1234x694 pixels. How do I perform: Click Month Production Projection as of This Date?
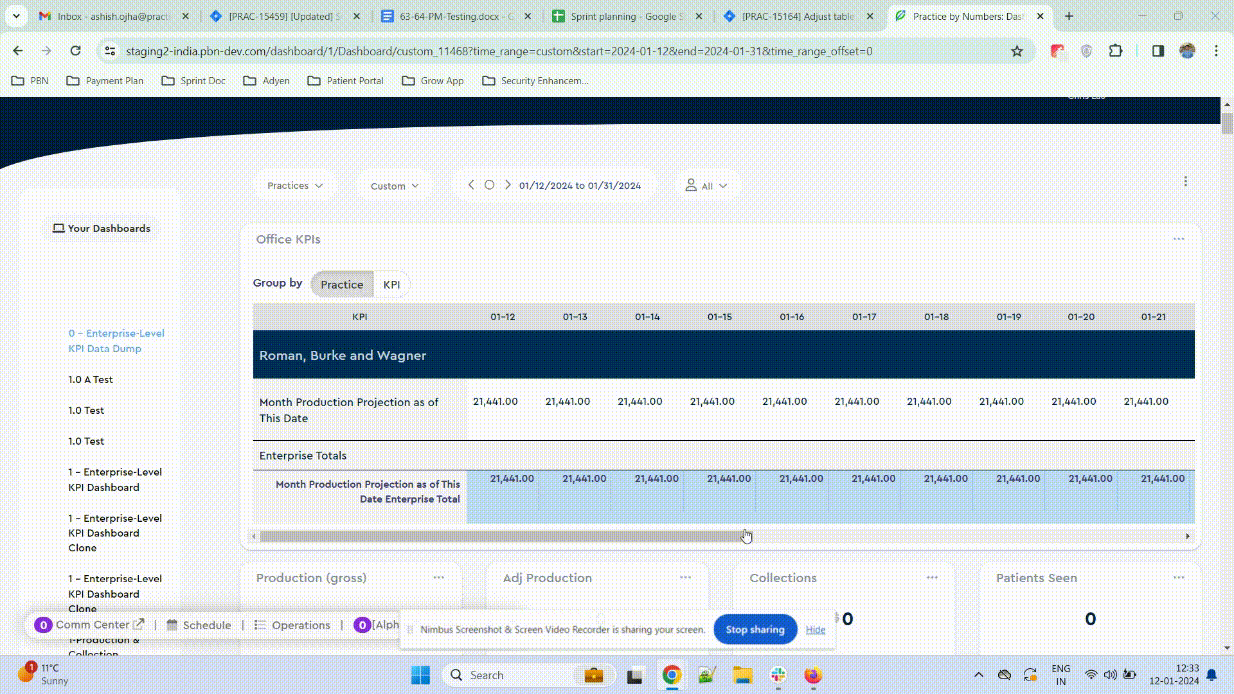pos(349,410)
